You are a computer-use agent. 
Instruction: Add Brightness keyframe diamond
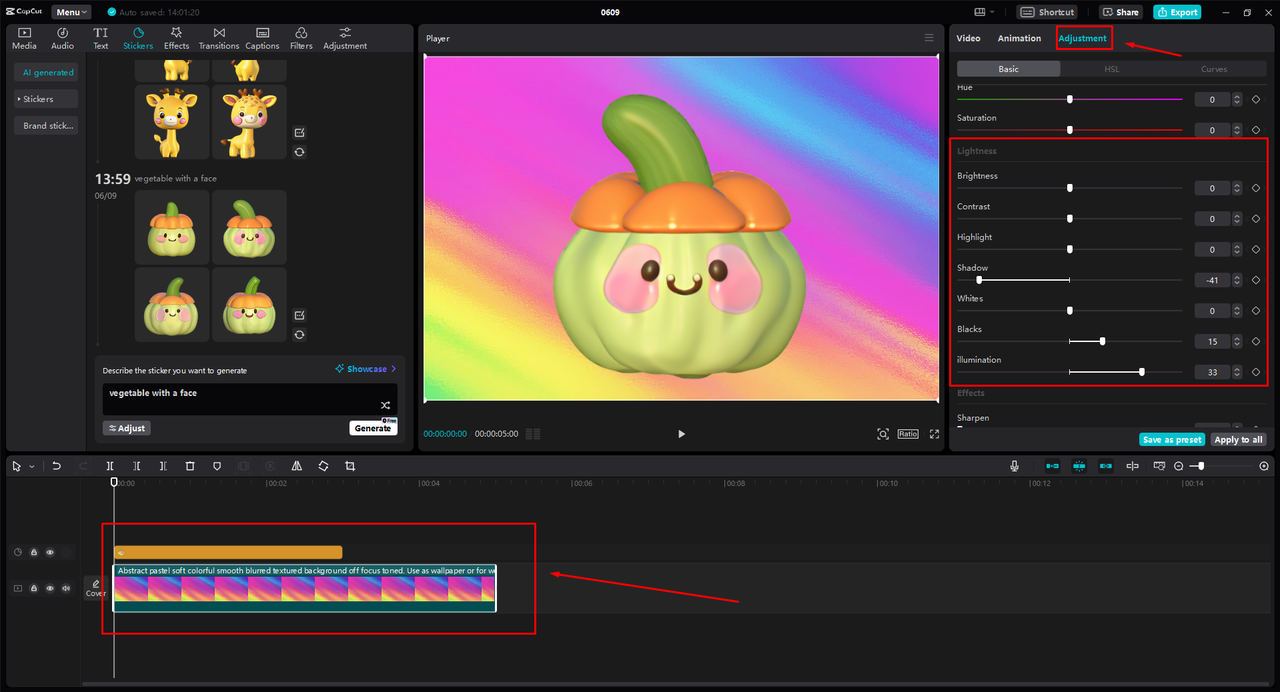1256,188
